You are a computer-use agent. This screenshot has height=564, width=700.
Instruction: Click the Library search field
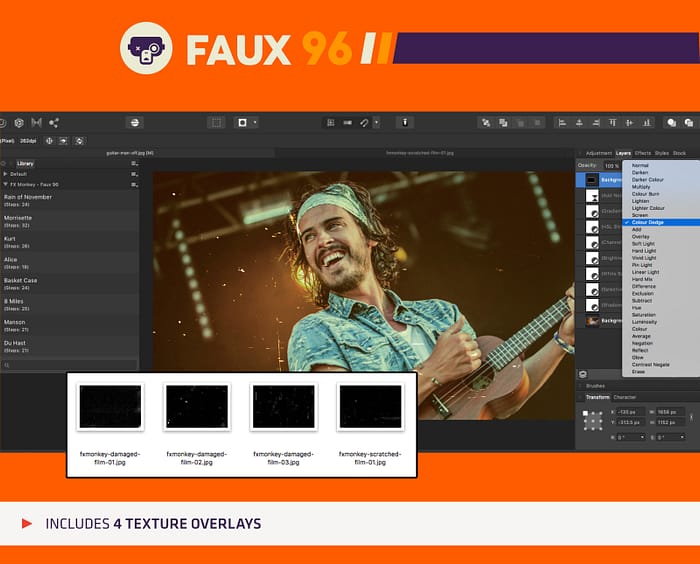click(70, 365)
